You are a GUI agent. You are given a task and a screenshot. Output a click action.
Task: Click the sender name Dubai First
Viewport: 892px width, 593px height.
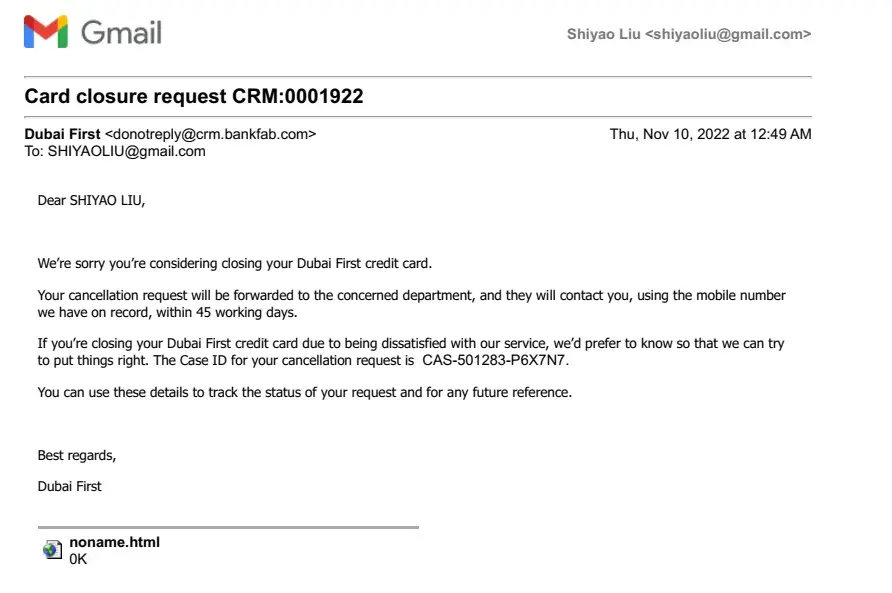coord(62,134)
